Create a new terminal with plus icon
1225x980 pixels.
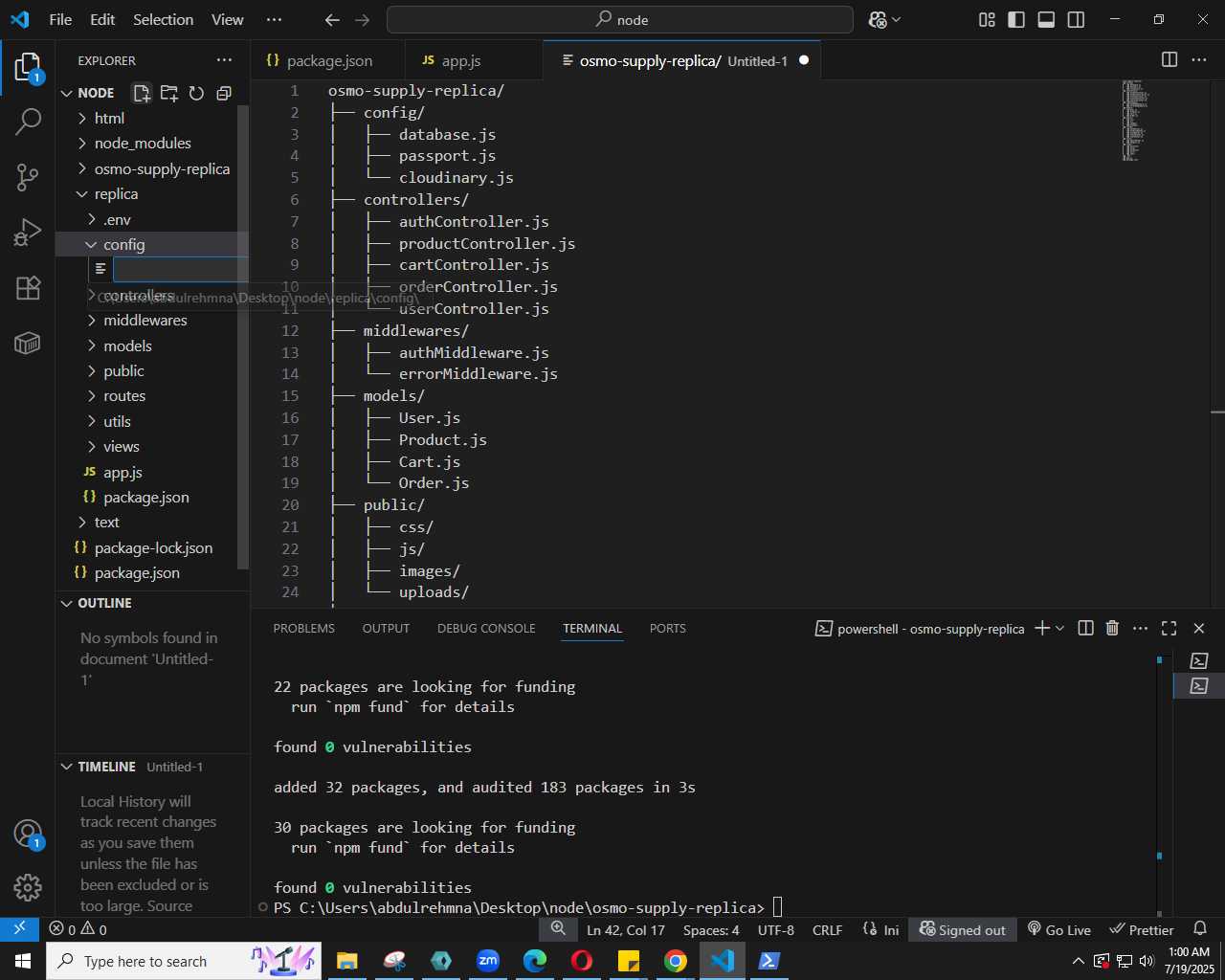[x=1042, y=629]
